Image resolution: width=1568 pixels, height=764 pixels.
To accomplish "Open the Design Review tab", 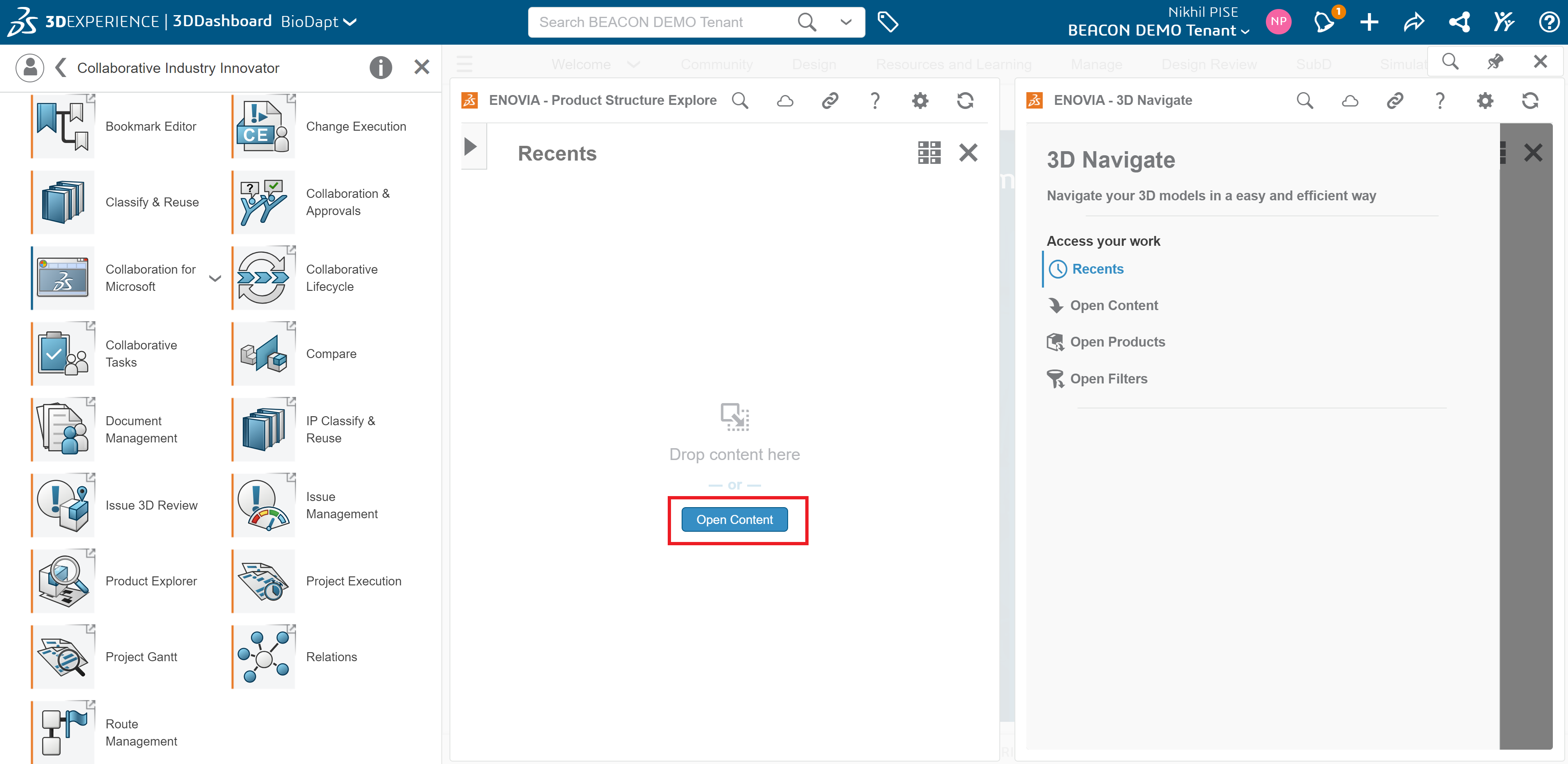I will coord(1209,64).
